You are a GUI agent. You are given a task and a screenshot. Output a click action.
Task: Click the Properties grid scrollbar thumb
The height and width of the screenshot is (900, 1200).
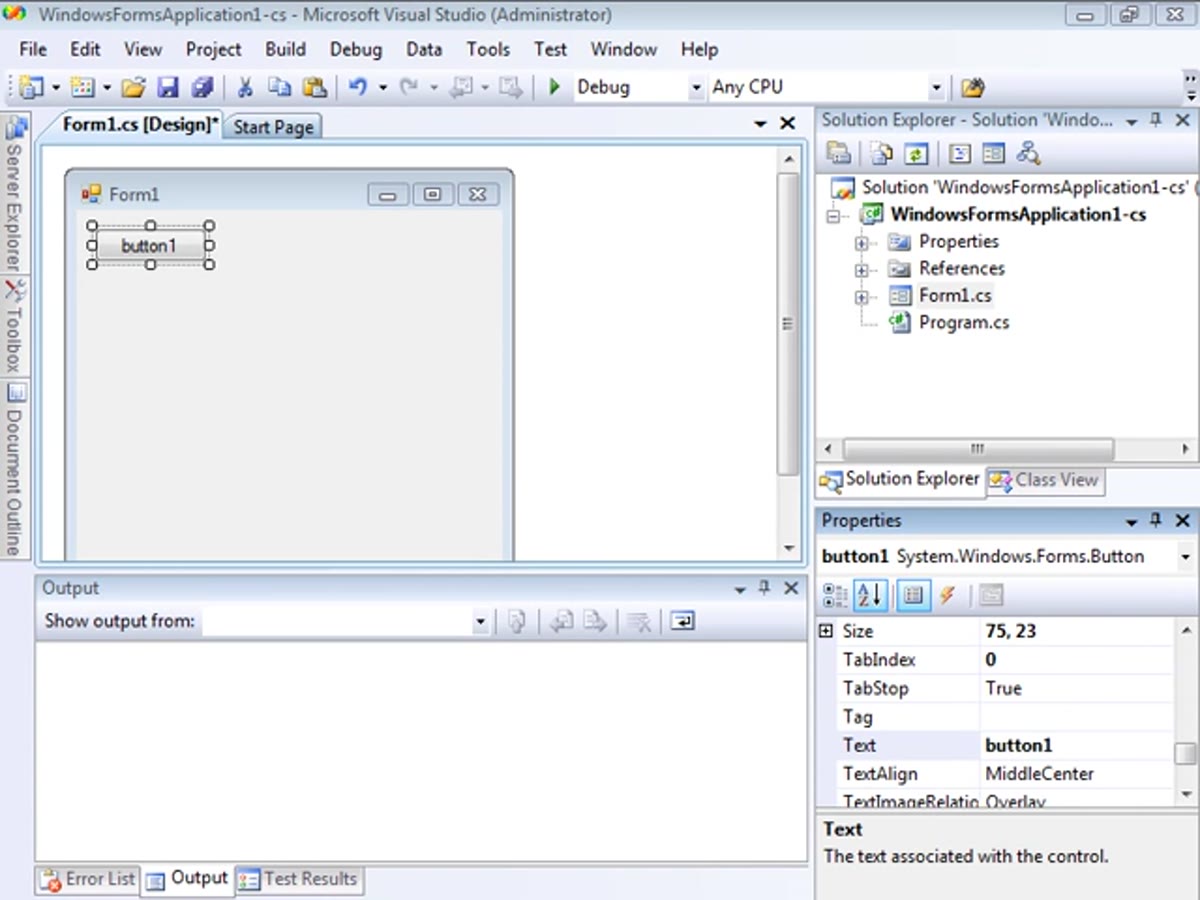tap(1185, 753)
